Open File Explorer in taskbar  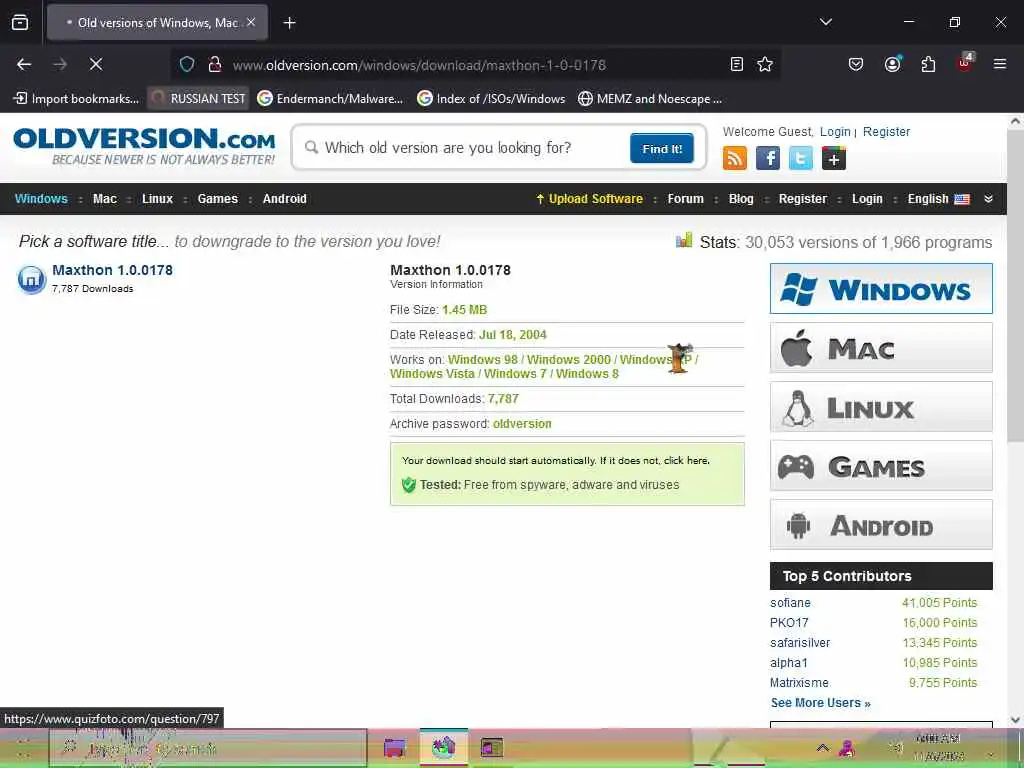394,748
